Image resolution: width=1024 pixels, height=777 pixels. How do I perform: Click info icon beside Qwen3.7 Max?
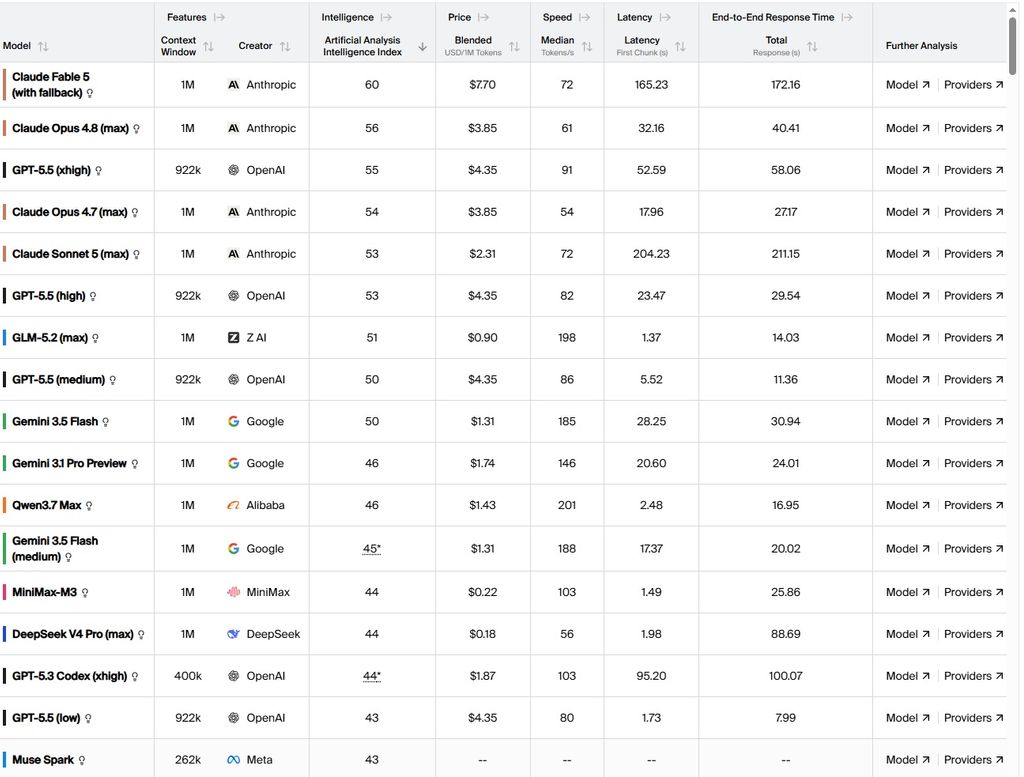89,505
